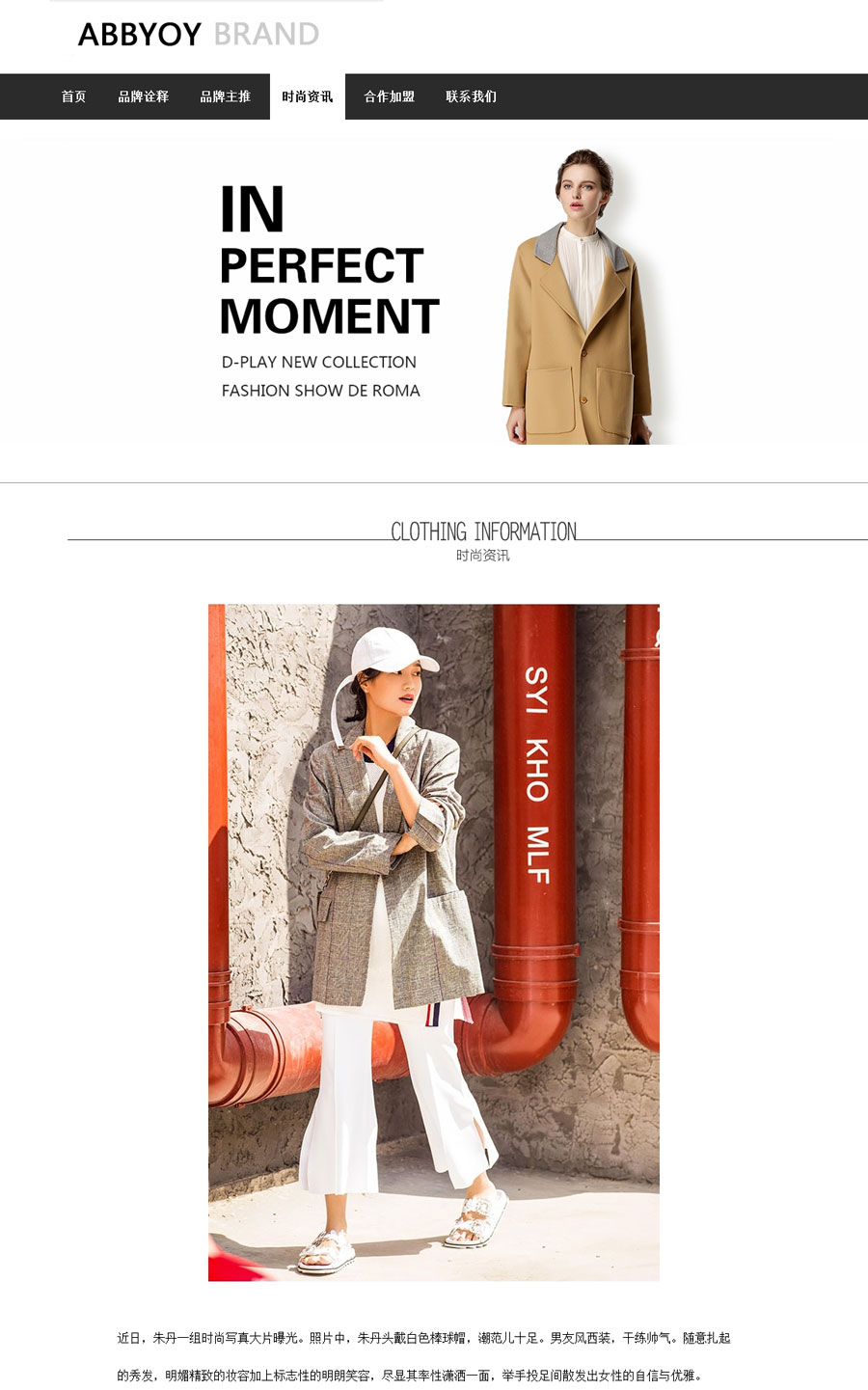Open the 品牌诠释 menu item

pos(143,96)
